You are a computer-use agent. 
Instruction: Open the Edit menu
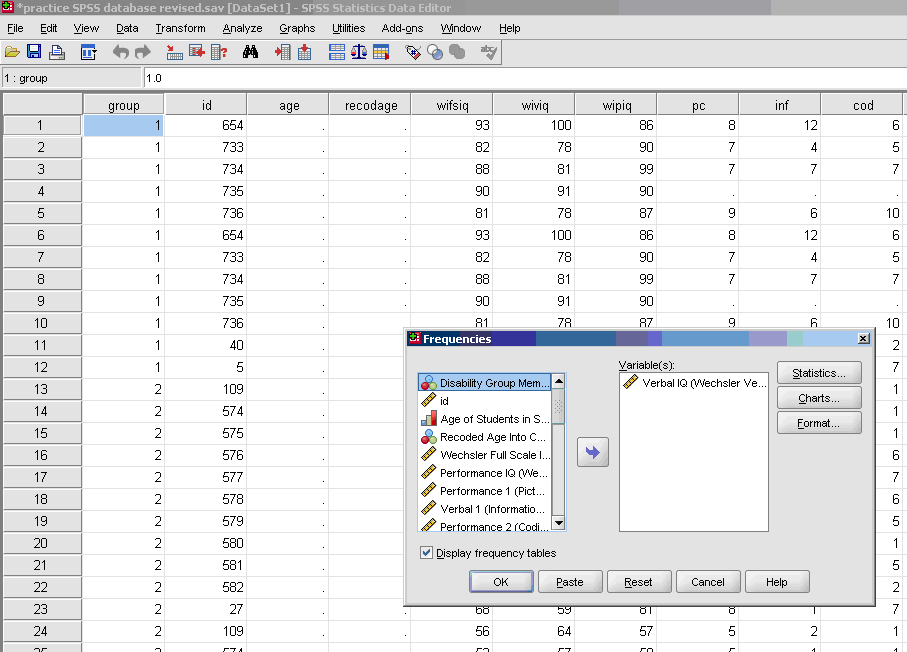point(49,28)
